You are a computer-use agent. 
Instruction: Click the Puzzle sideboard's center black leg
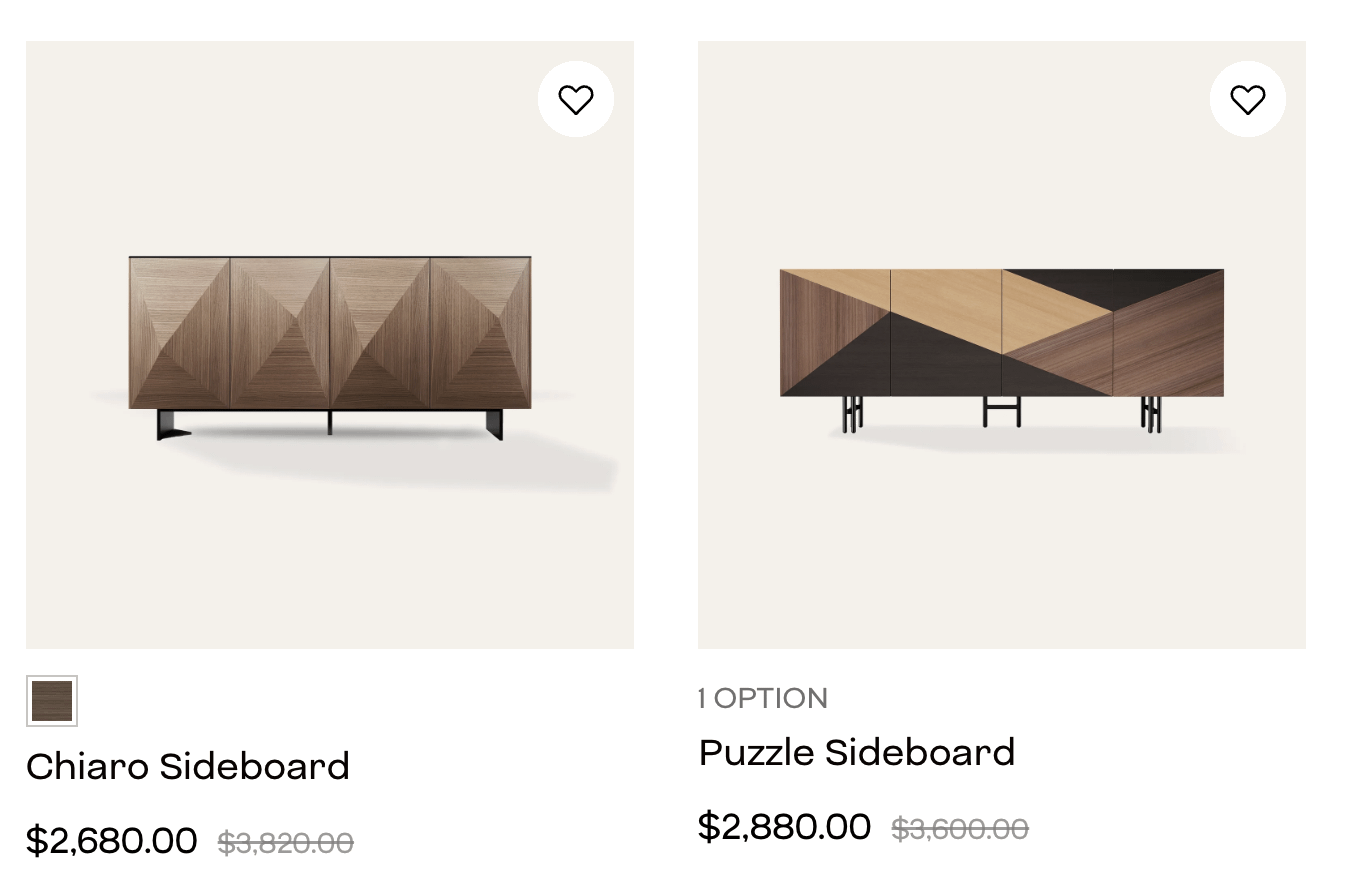tap(1001, 410)
